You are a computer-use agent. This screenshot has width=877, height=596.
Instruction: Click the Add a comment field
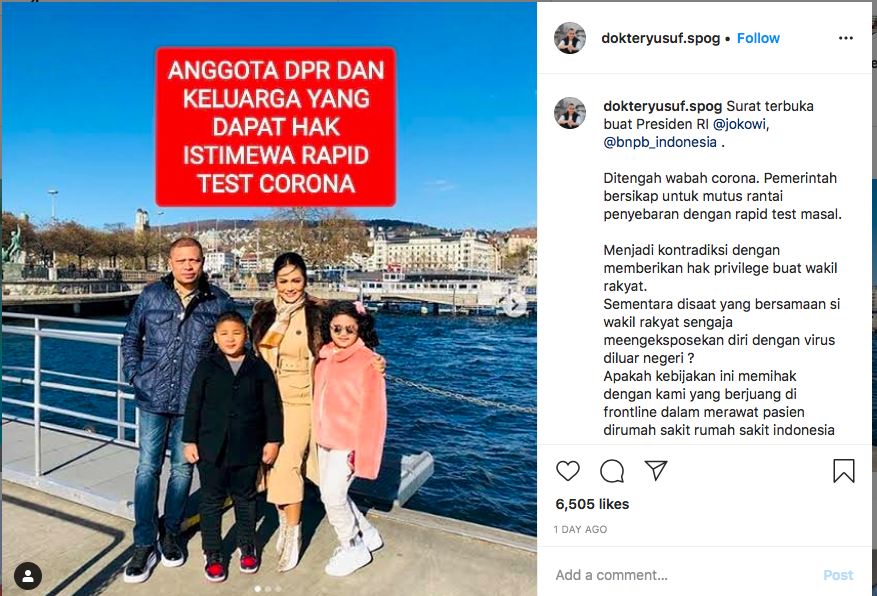click(682, 575)
